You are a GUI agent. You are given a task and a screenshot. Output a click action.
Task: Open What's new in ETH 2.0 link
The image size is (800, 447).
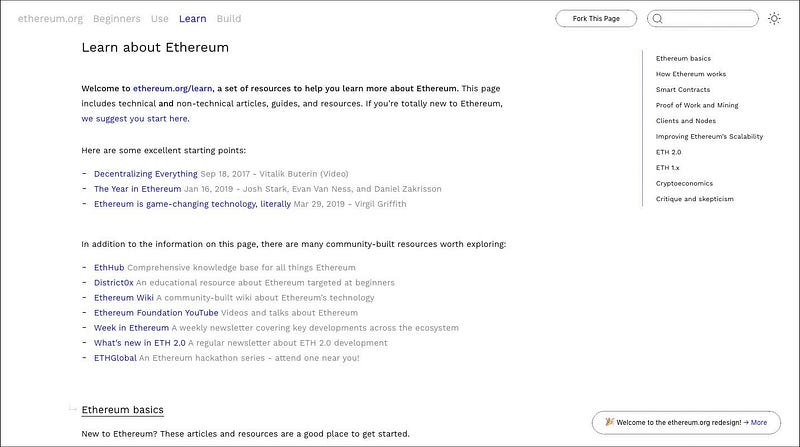point(139,343)
